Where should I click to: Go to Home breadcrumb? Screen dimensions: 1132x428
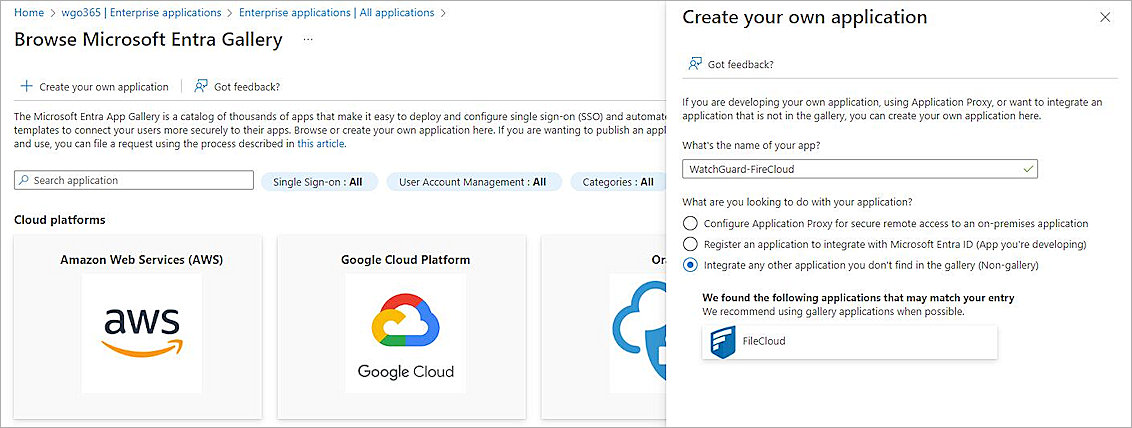click(x=29, y=12)
